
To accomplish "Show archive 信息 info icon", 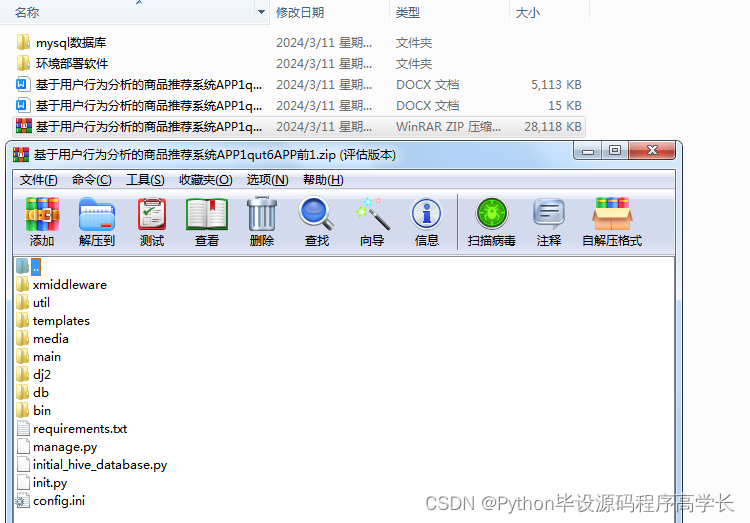I will pyautogui.click(x=426, y=214).
